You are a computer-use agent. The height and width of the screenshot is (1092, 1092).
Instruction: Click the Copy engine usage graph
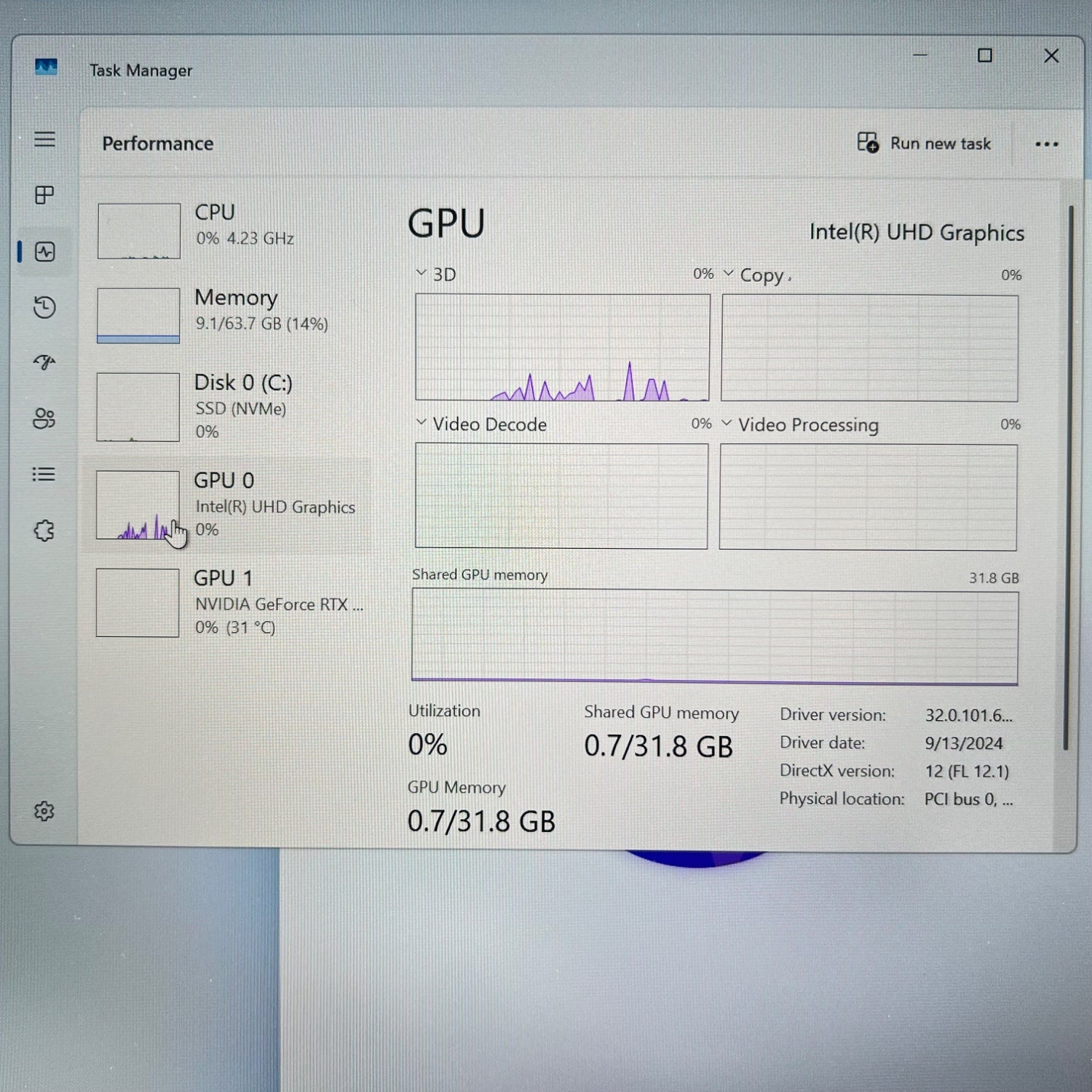tap(870, 348)
